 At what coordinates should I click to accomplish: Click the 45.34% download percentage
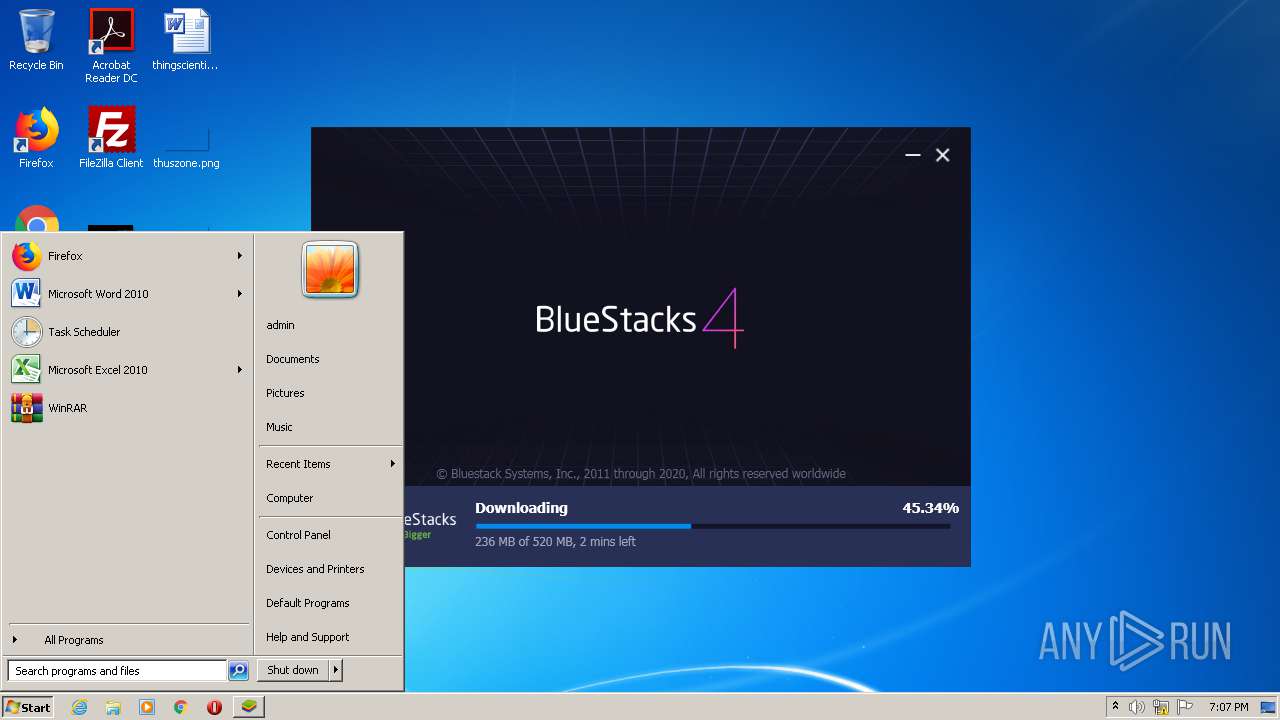click(930, 508)
